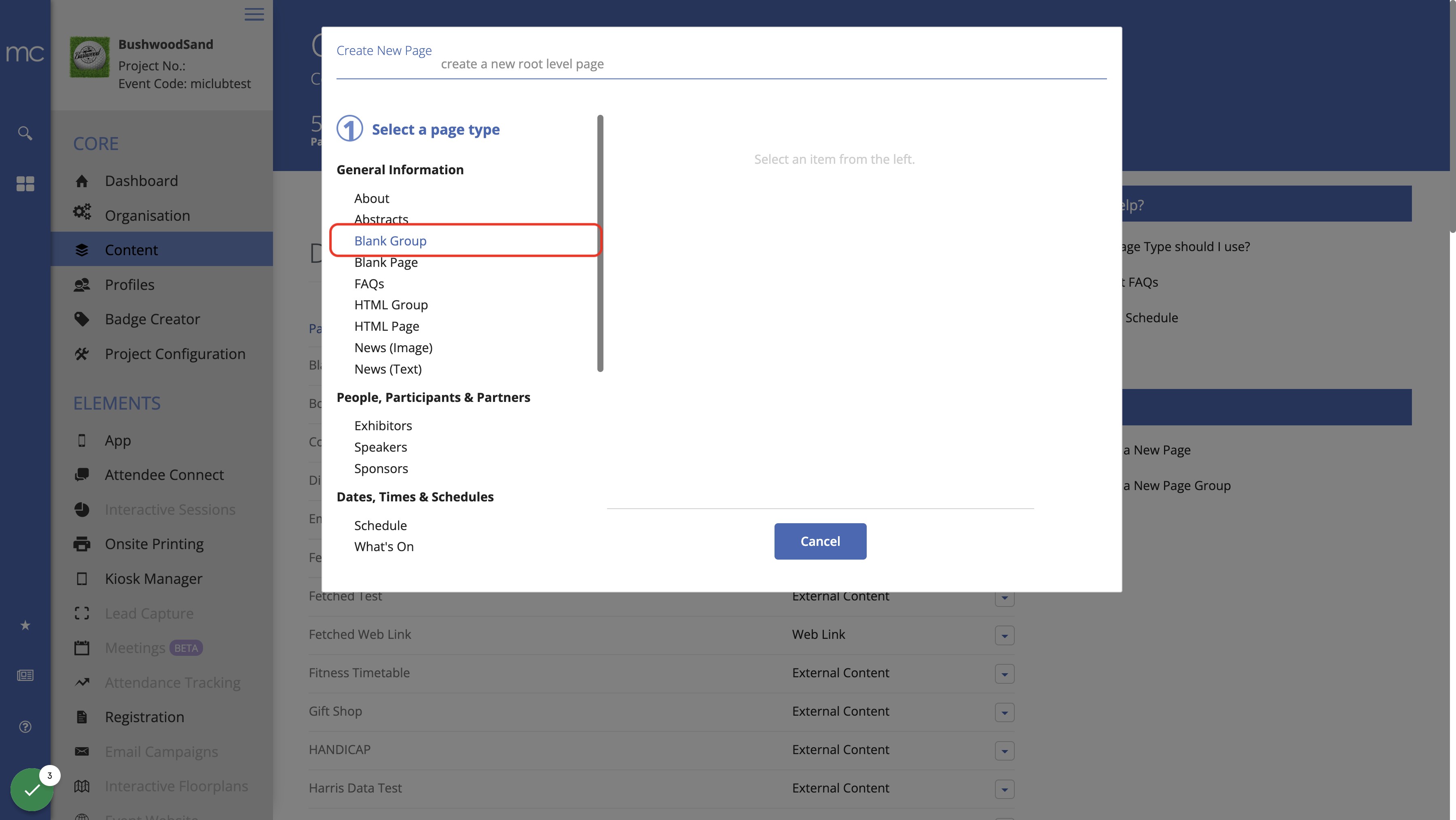This screenshot has width=1456, height=820.
Task: Click the Onsite Printing printer icon
Action: point(81,544)
